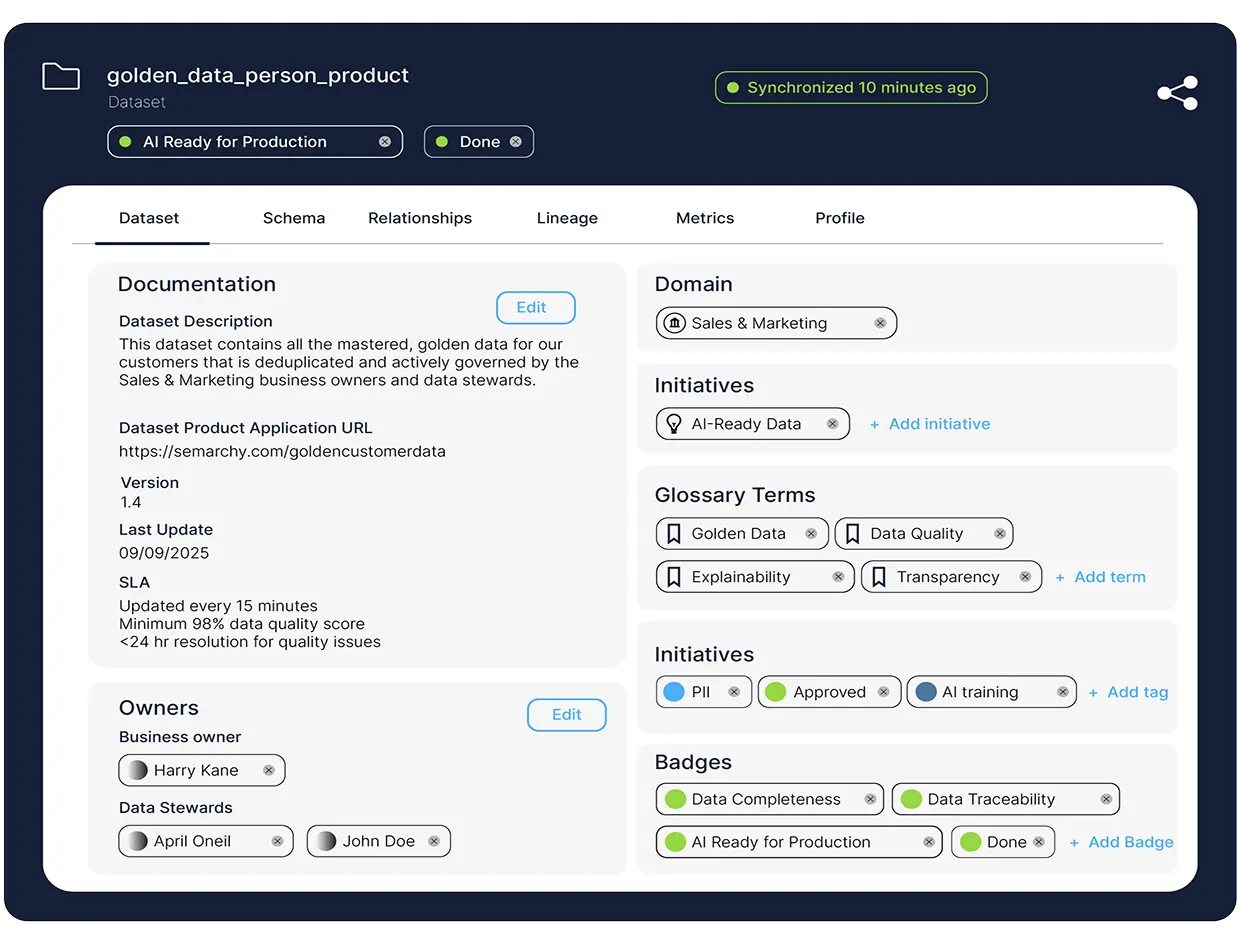Click Add tag link
1256x944 pixels.
(x=1128, y=692)
